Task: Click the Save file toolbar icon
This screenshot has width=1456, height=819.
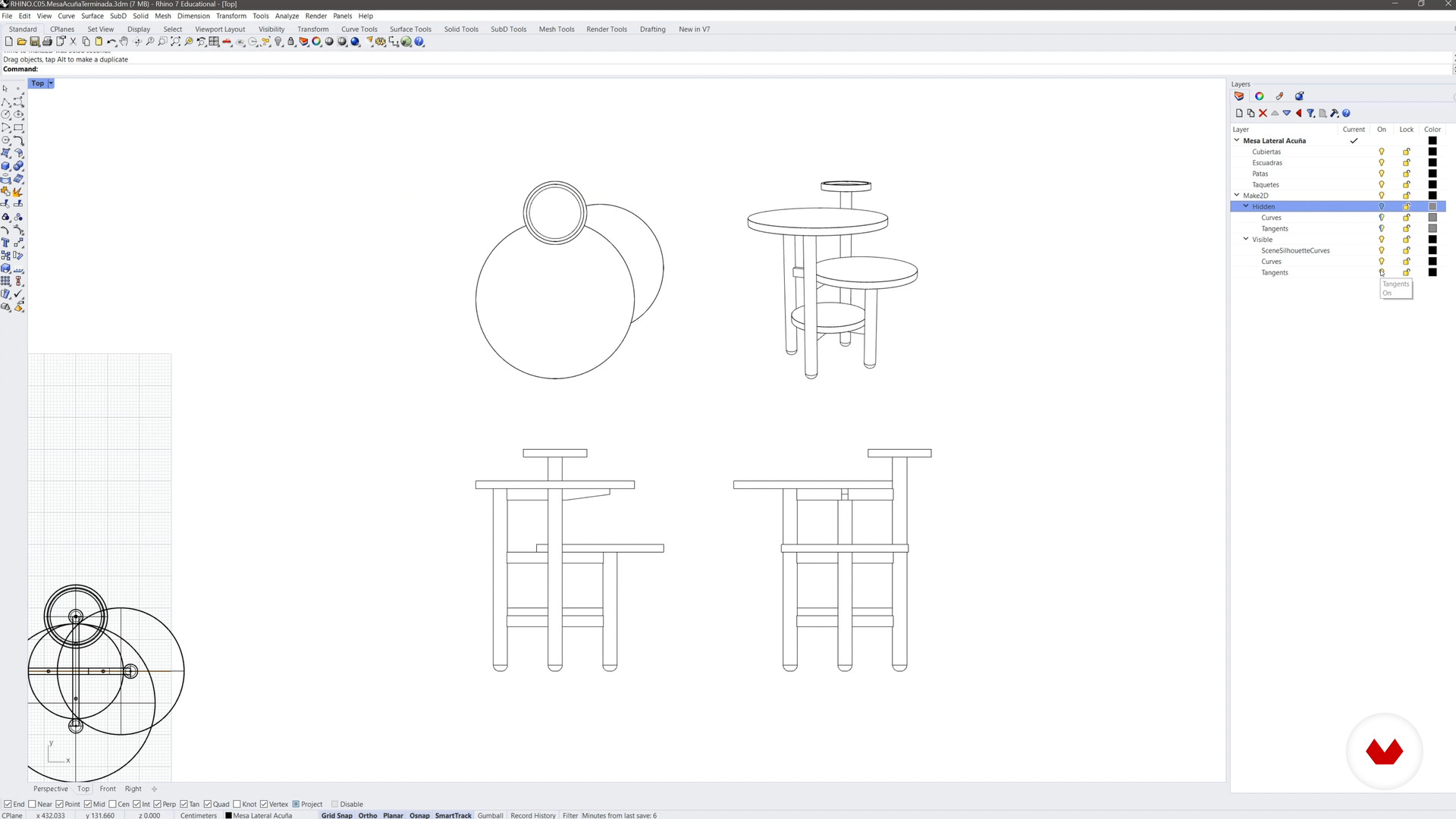Action: click(x=35, y=42)
